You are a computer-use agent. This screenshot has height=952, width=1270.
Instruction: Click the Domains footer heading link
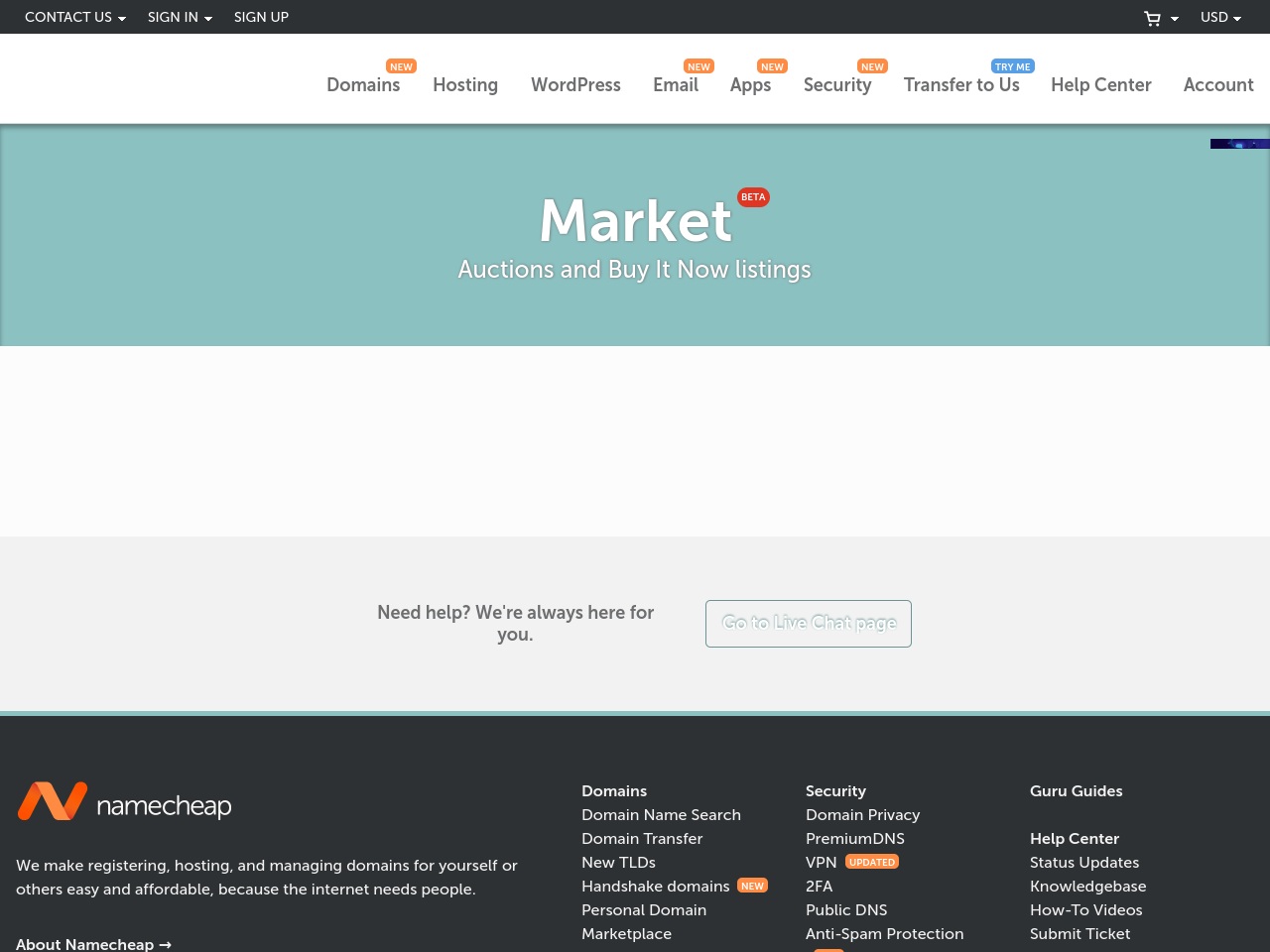(x=614, y=791)
